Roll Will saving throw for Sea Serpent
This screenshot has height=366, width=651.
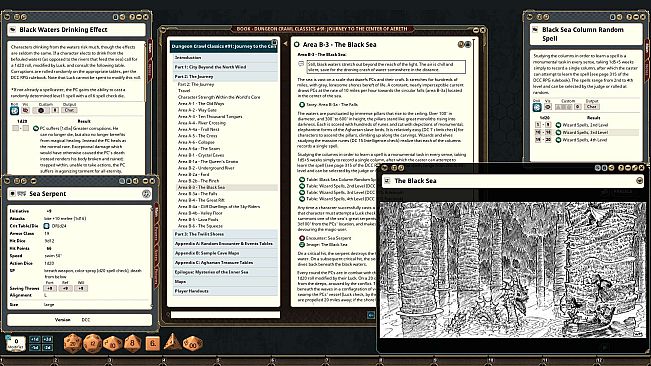[x=81, y=288]
